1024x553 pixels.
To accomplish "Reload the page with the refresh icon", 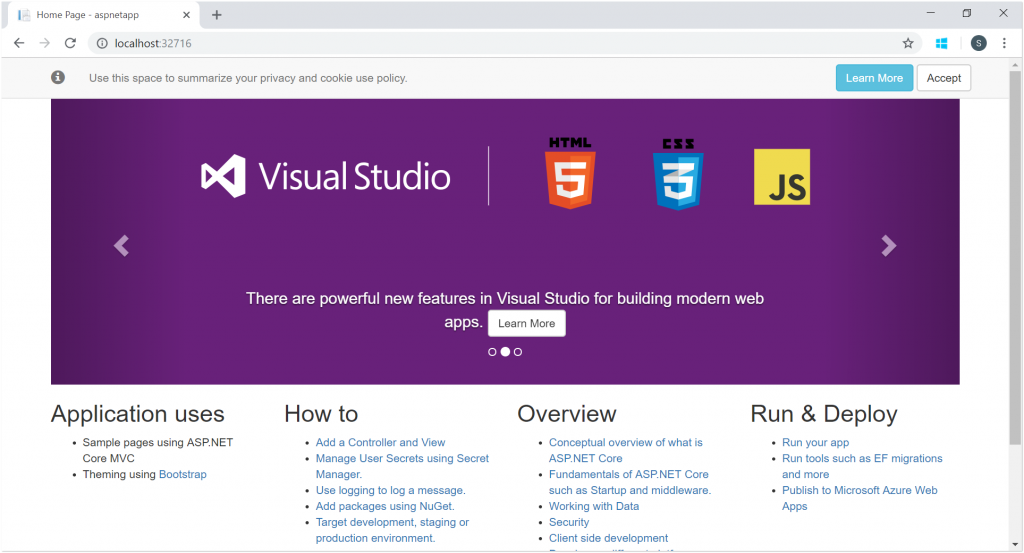I will (x=71, y=43).
